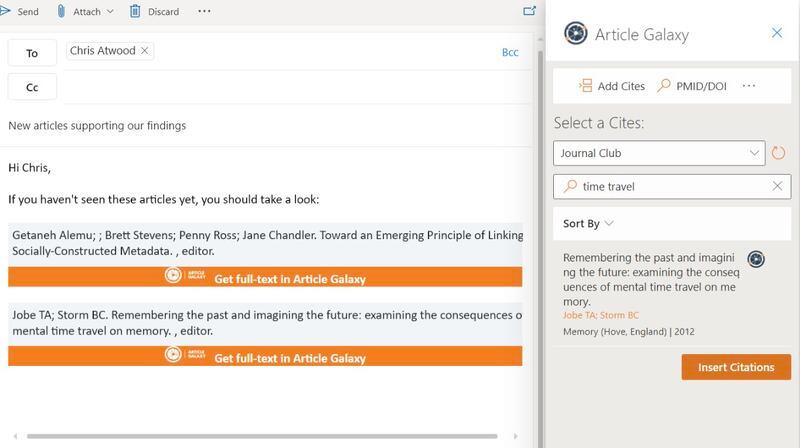Refresh the cites list
800x448 pixels.
point(778,153)
